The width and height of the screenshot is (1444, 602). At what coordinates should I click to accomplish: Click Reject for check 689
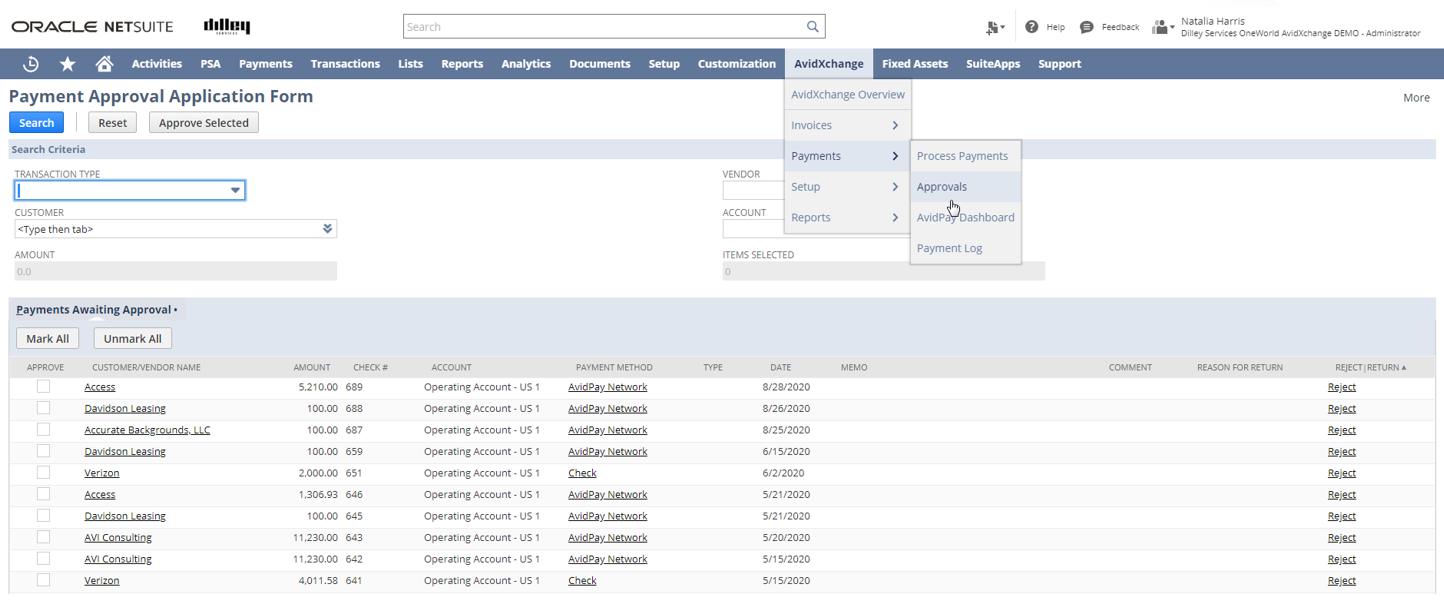coord(1342,387)
